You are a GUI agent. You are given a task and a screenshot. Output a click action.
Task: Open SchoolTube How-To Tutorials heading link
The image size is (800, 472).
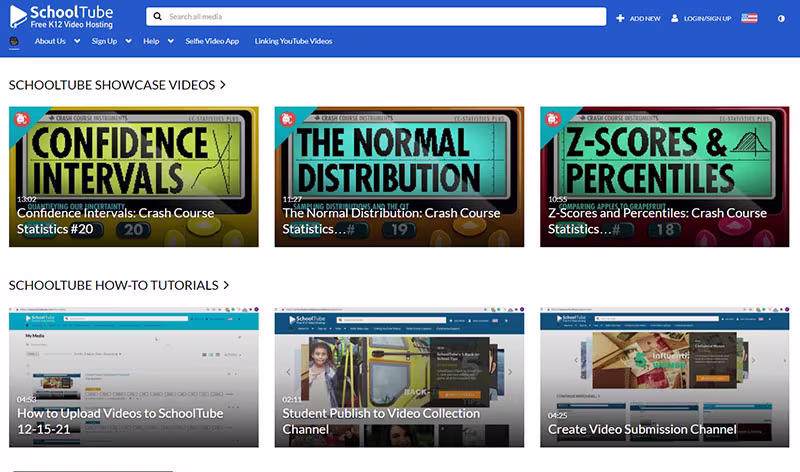click(113, 285)
